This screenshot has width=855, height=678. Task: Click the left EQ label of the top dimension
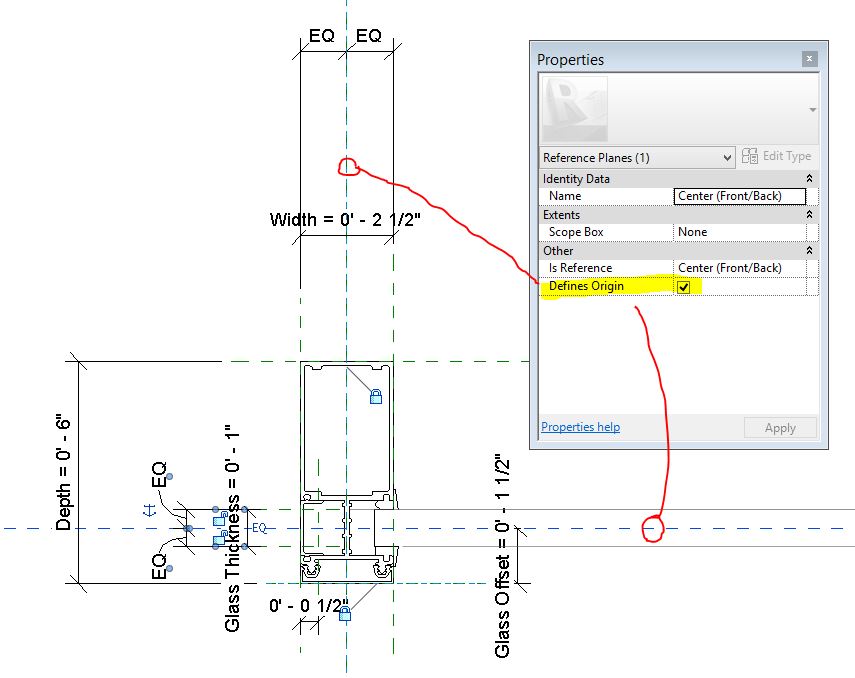coord(322,36)
